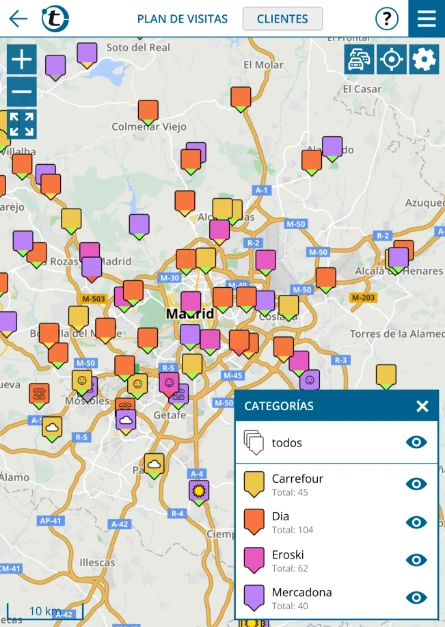This screenshot has height=627, width=445.
Task: Hide the Carrefour category pins
Action: point(416,484)
